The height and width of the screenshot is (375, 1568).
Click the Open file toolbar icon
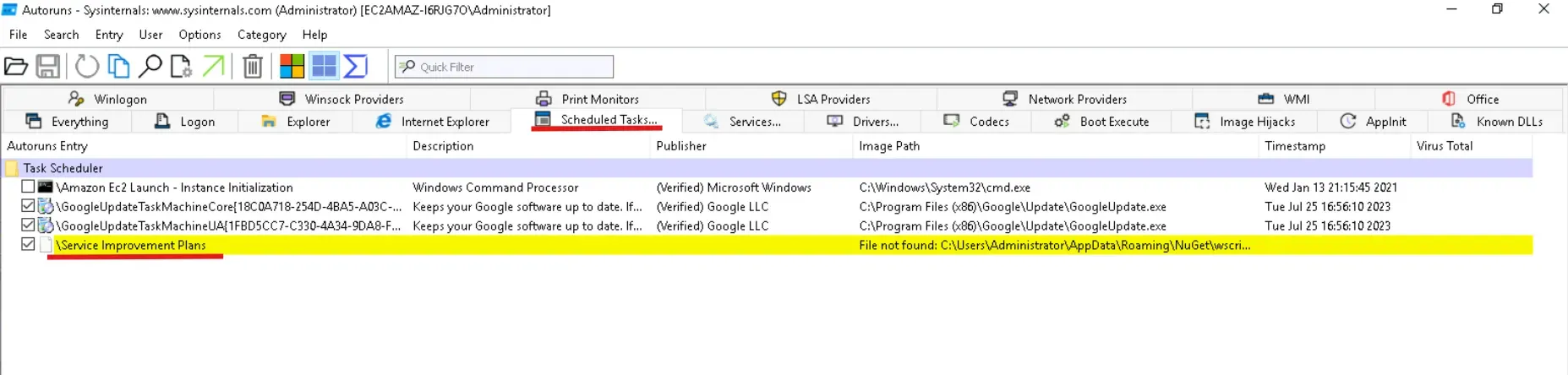click(16, 66)
